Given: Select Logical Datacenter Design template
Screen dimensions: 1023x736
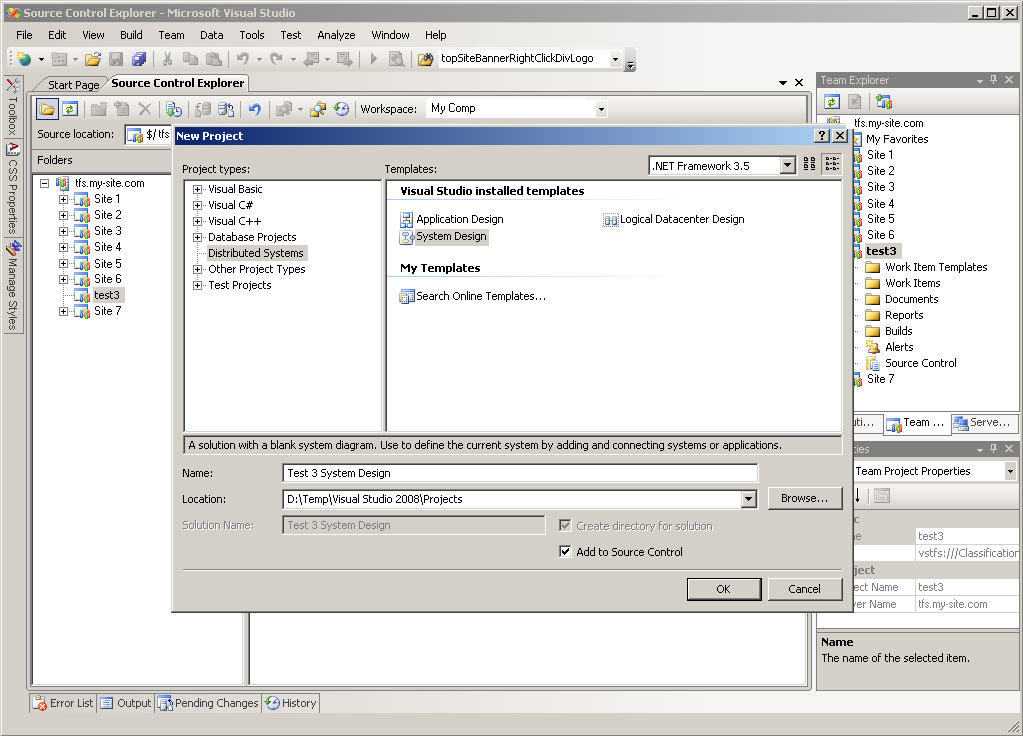Looking at the screenshot, I should (x=674, y=219).
